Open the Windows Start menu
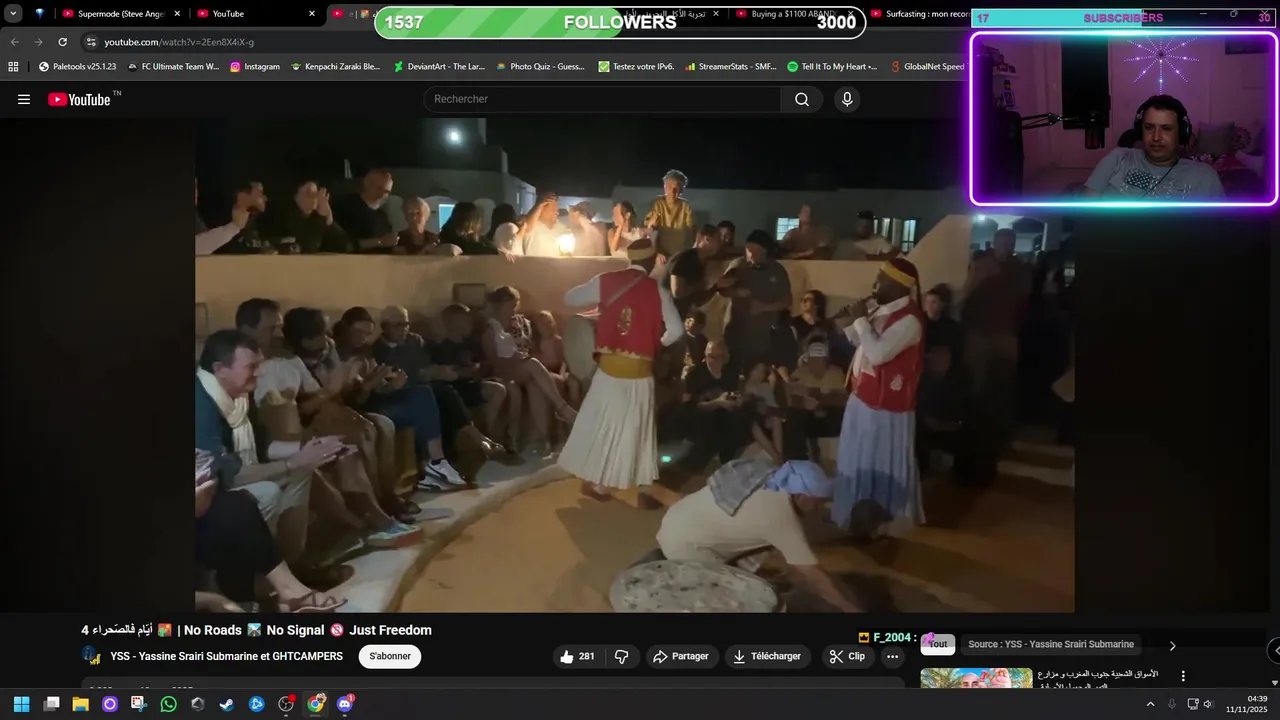The image size is (1280, 720). (21, 704)
